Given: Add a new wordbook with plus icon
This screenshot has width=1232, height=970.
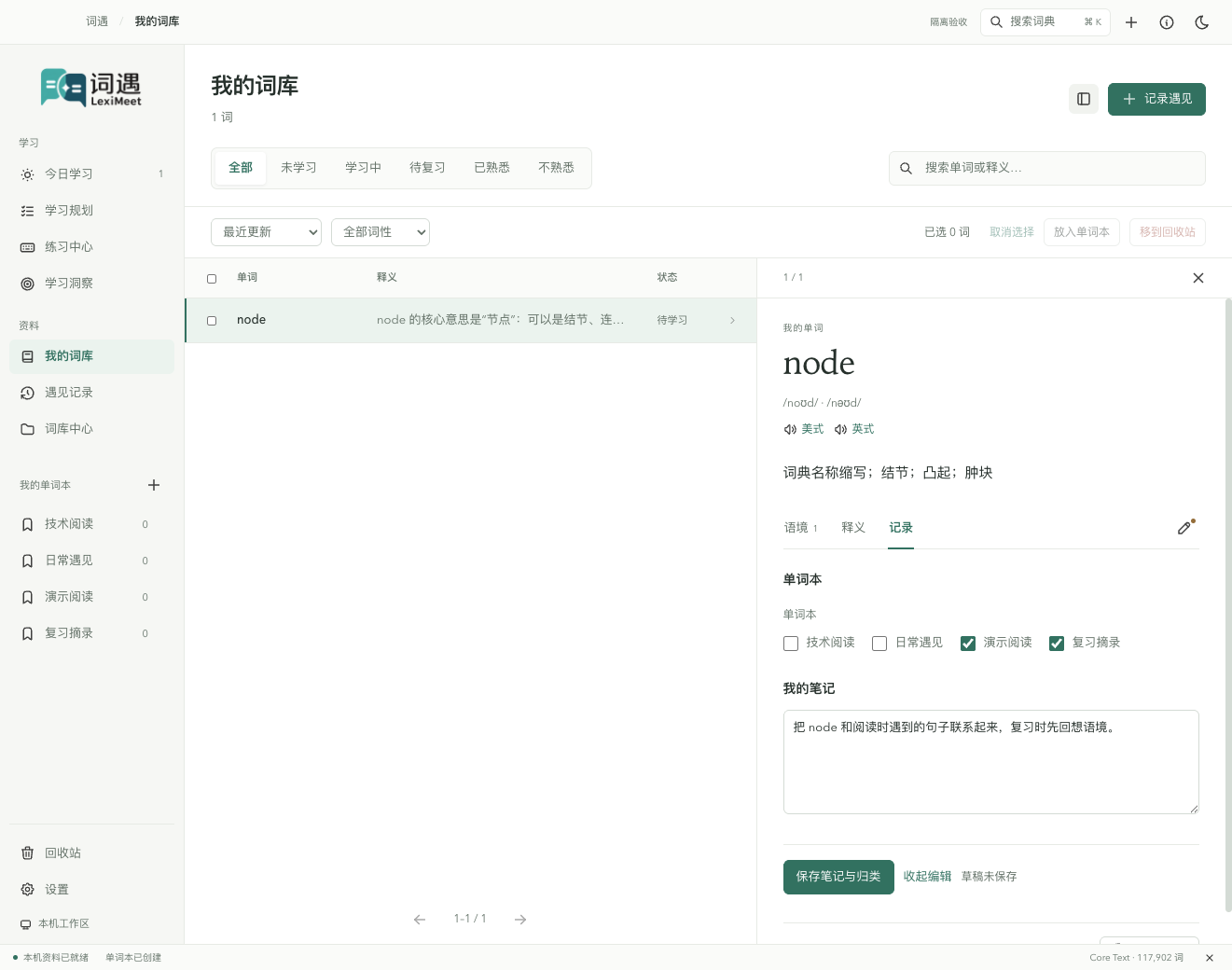Looking at the screenshot, I should tap(154, 485).
